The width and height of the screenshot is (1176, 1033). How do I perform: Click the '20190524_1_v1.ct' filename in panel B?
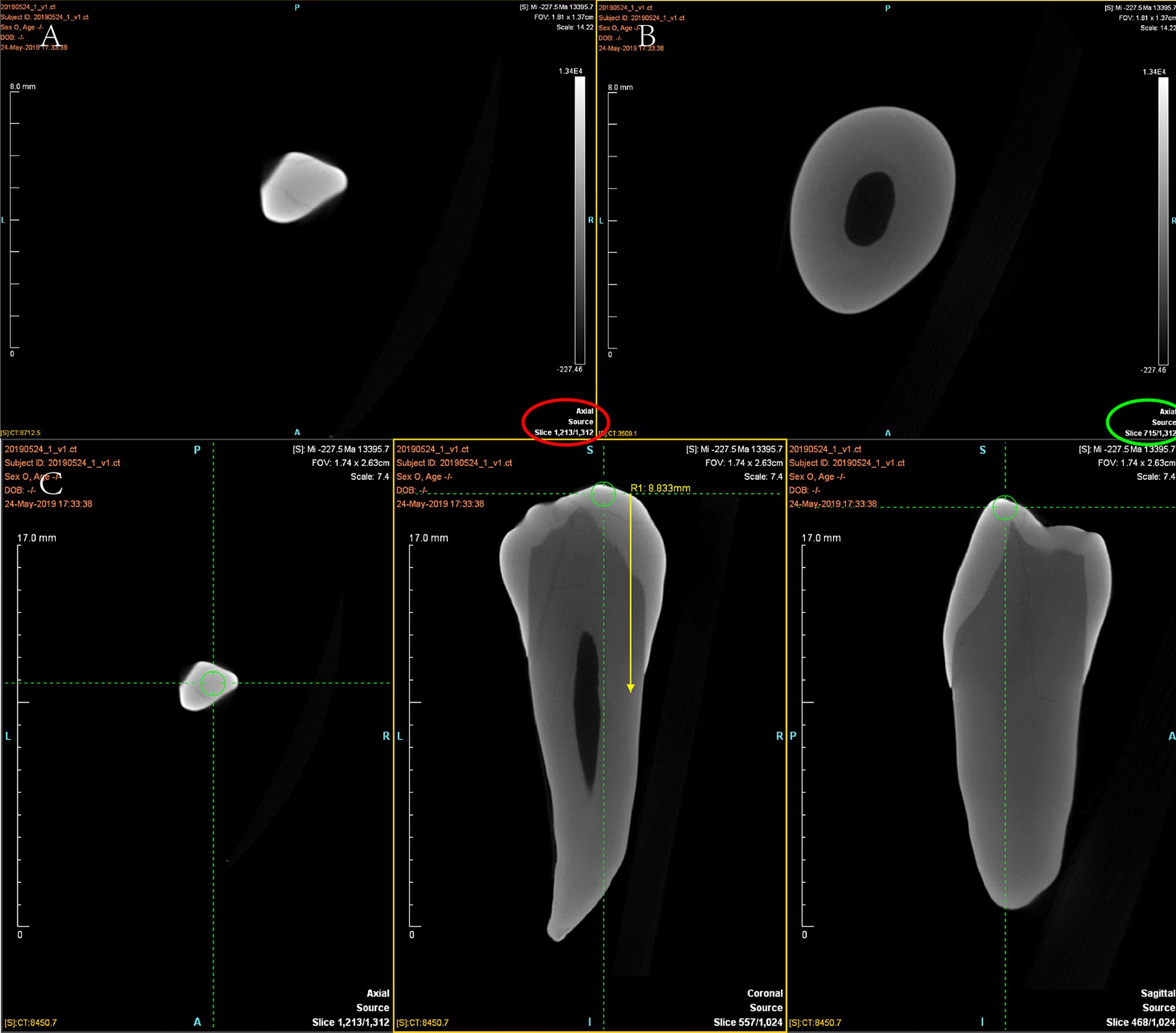625,7
